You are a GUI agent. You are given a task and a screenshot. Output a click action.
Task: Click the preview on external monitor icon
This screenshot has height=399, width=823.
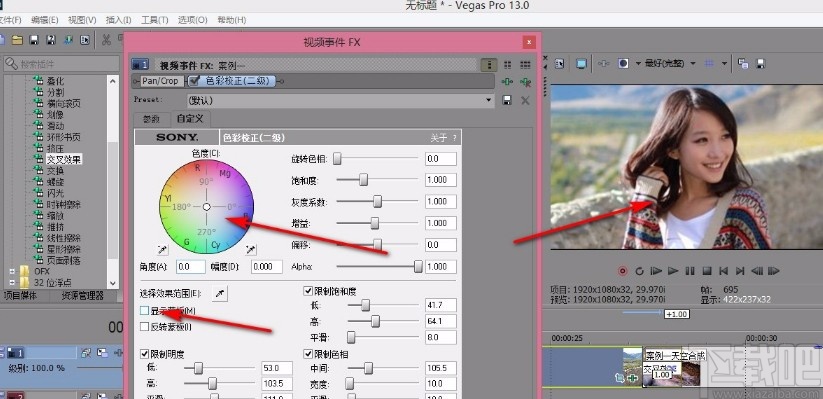click(581, 64)
